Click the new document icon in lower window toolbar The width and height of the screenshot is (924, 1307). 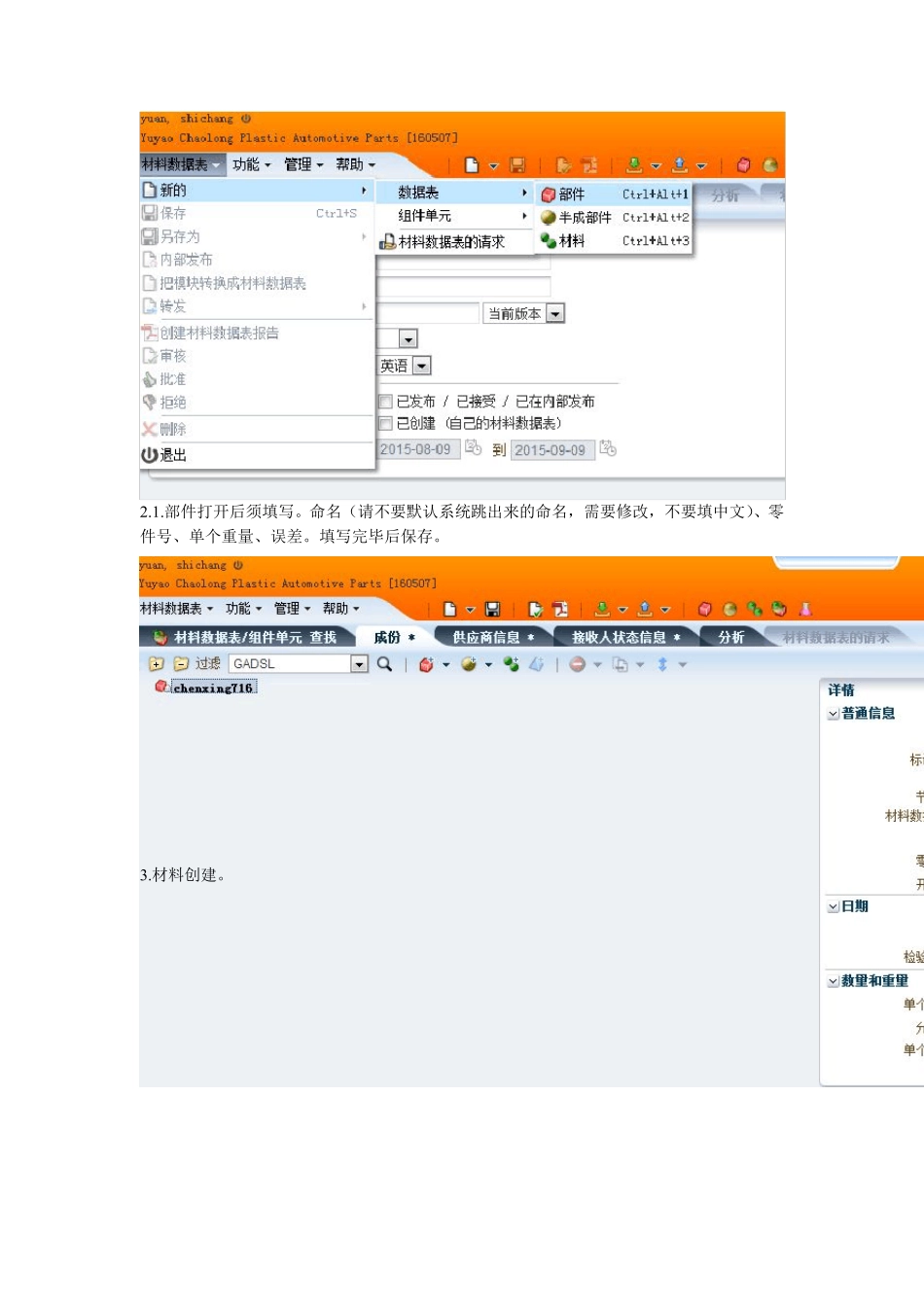pos(449,610)
